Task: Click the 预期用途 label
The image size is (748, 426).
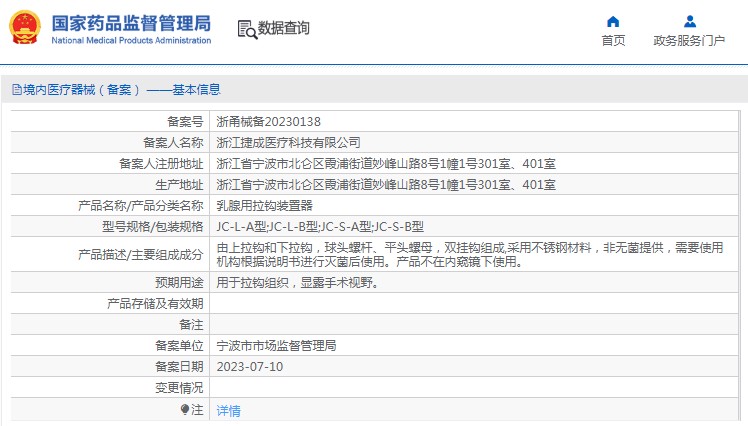Action: [x=179, y=282]
